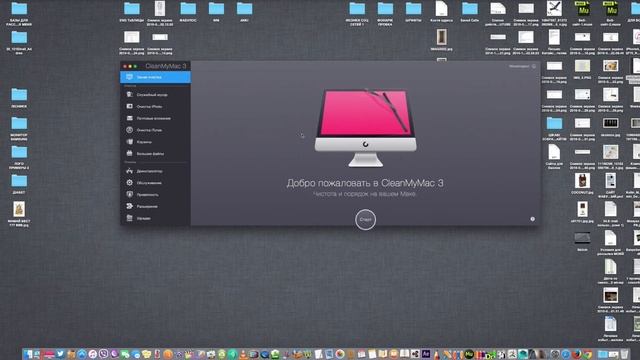Launch Adobe Muse from the Dock
Image resolution: width=640 pixels, height=360 pixels.
(469, 354)
